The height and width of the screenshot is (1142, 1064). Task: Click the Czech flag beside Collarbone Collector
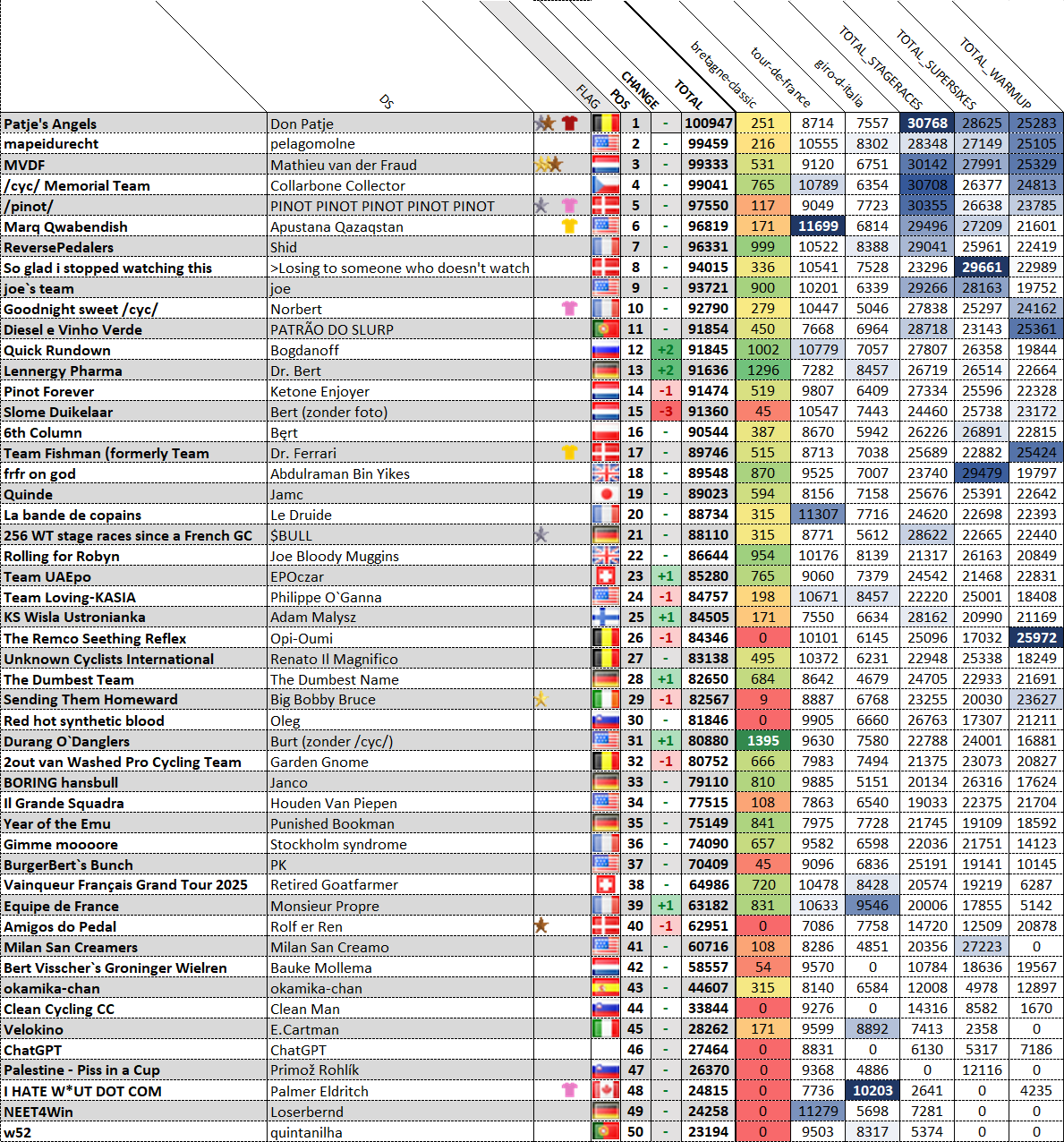coord(606,184)
